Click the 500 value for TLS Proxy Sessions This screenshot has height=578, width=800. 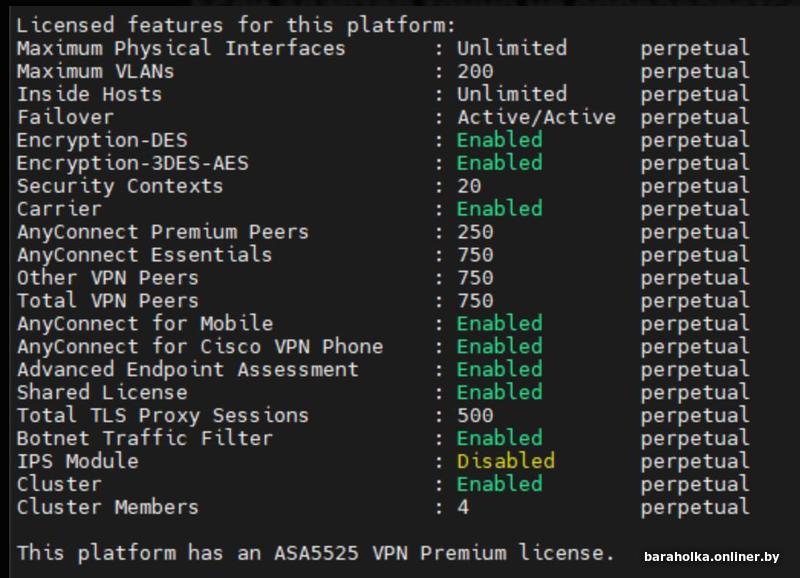click(475, 416)
